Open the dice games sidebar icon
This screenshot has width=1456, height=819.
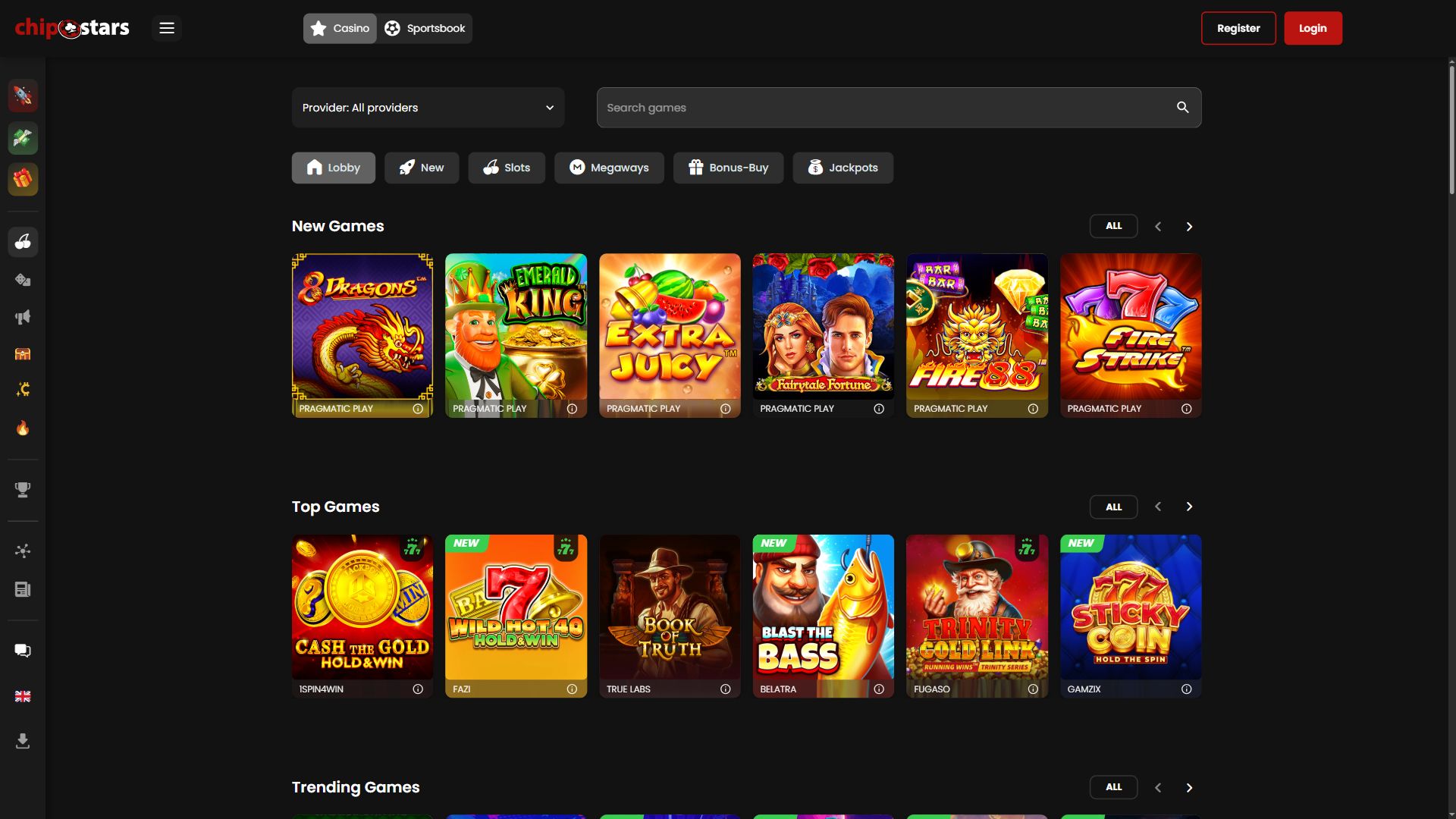point(23,280)
